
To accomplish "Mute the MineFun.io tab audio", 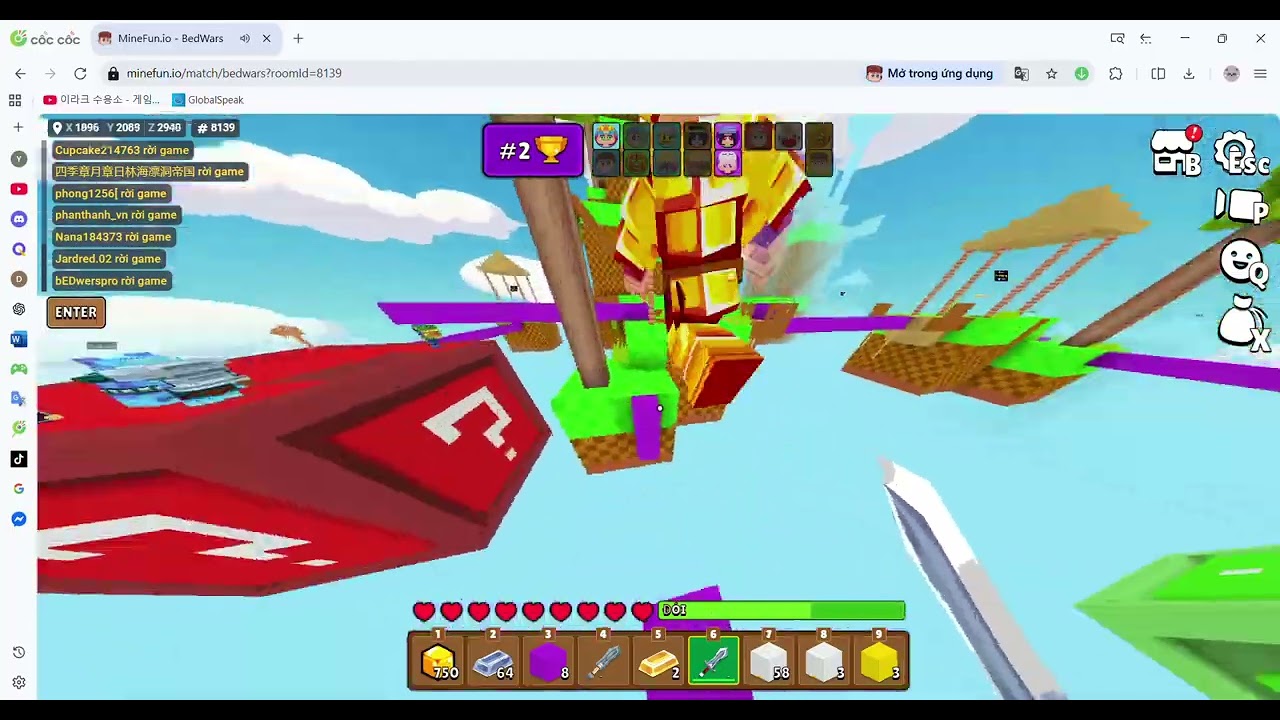I will tap(244, 39).
